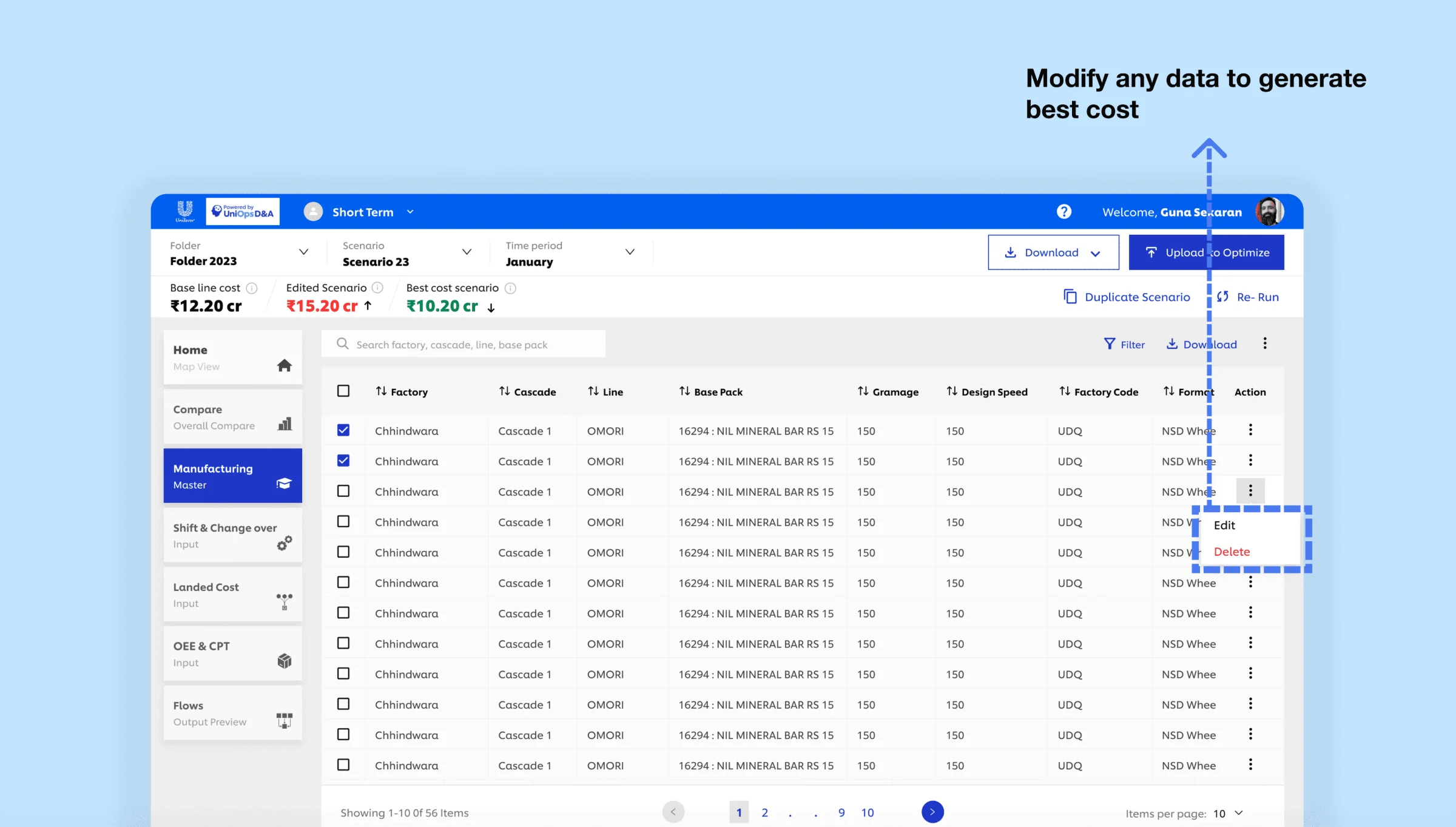Open the user profile avatar photo
The width and height of the screenshot is (1456, 827).
(x=1269, y=212)
